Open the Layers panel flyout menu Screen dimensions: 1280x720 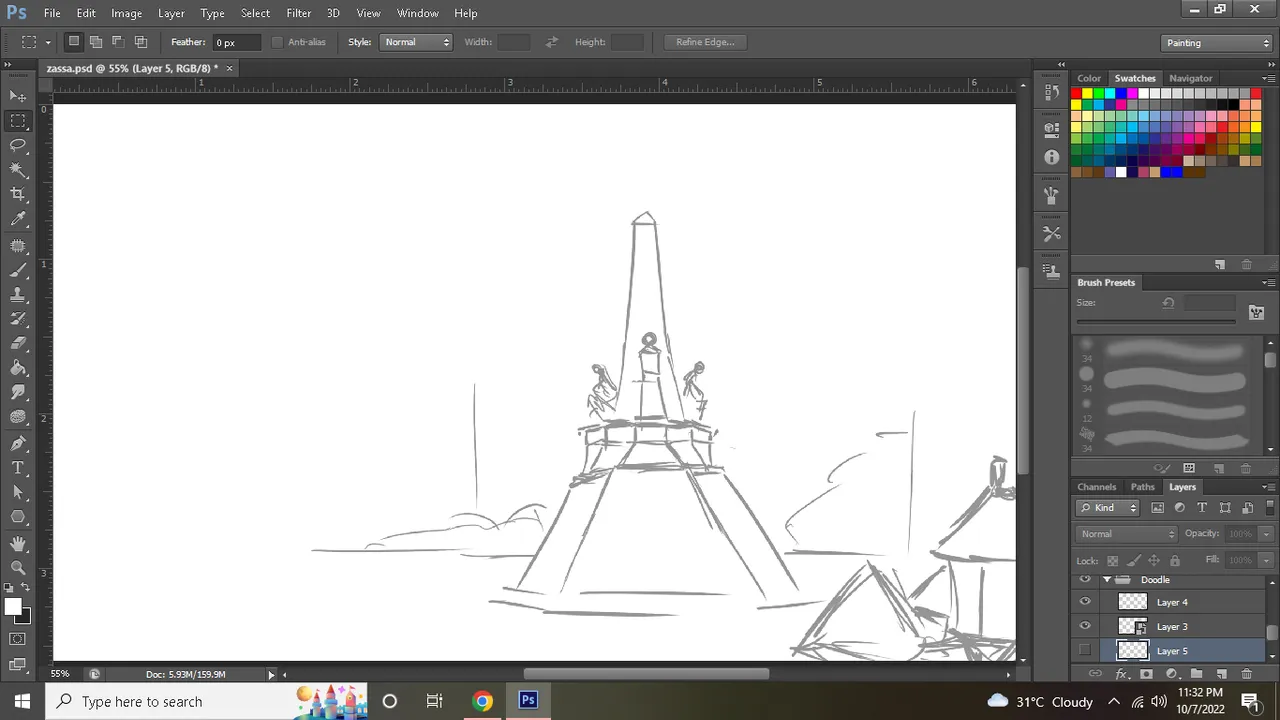tap(1267, 487)
